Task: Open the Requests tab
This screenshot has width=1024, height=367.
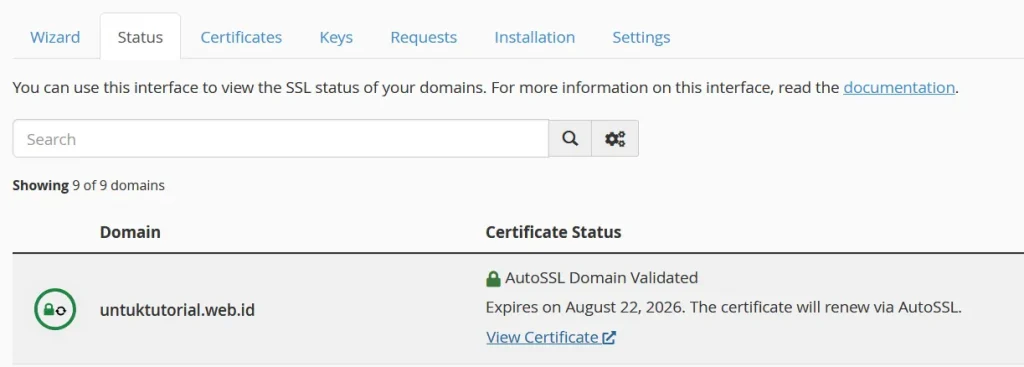Action: point(424,37)
